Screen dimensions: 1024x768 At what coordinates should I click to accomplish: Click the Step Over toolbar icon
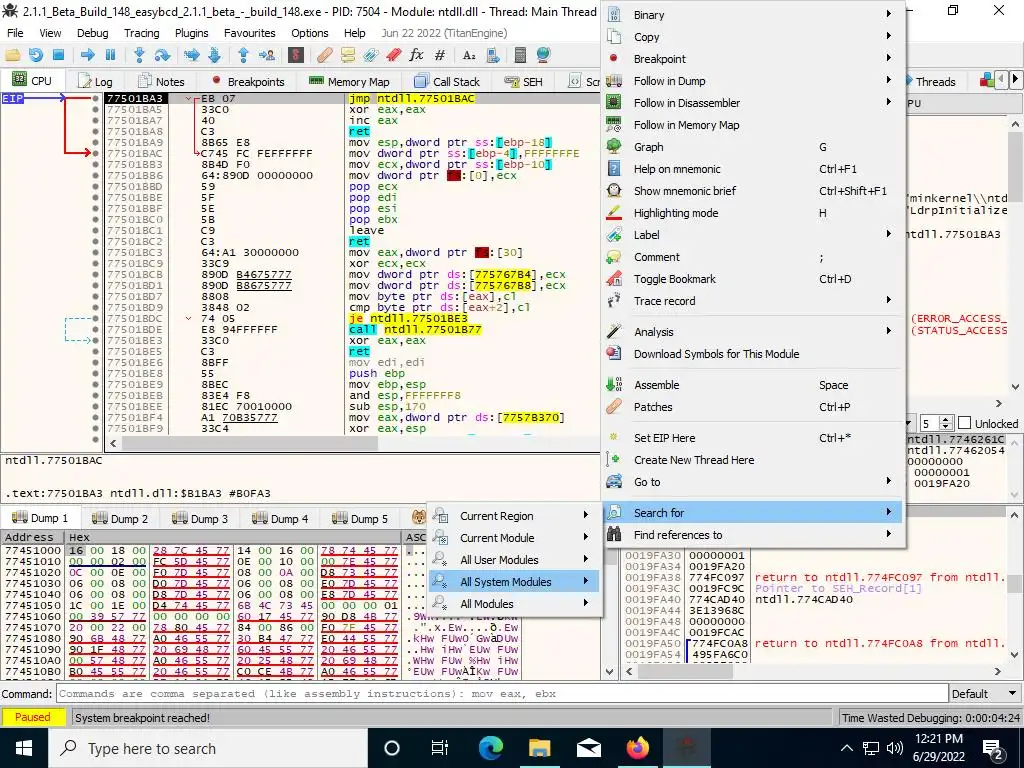[x=162, y=56]
